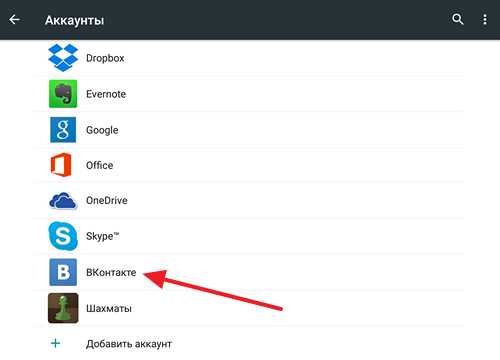Choose the ВКонтакте account label

[111, 272]
